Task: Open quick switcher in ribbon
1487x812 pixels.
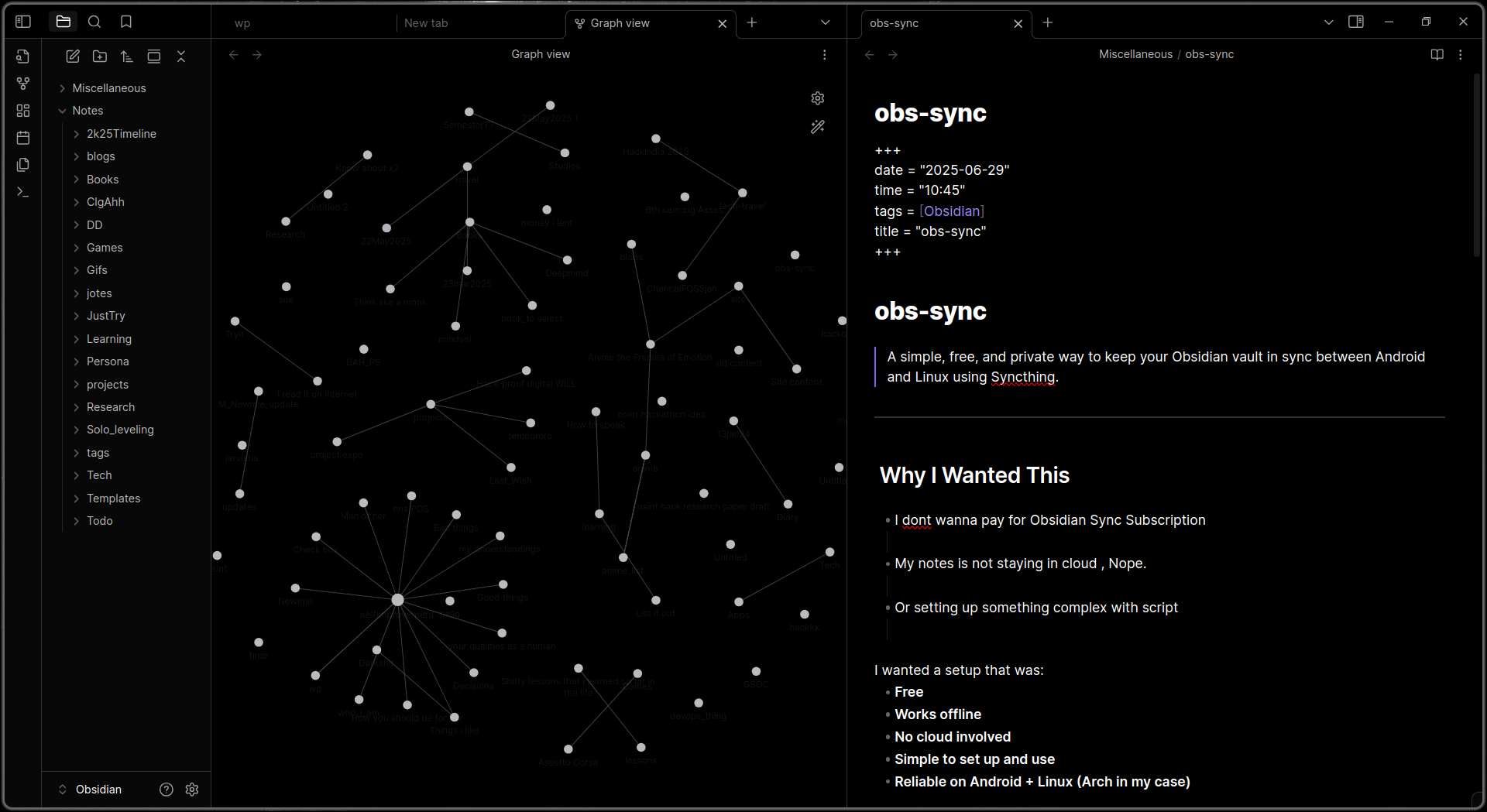Action: [x=23, y=57]
